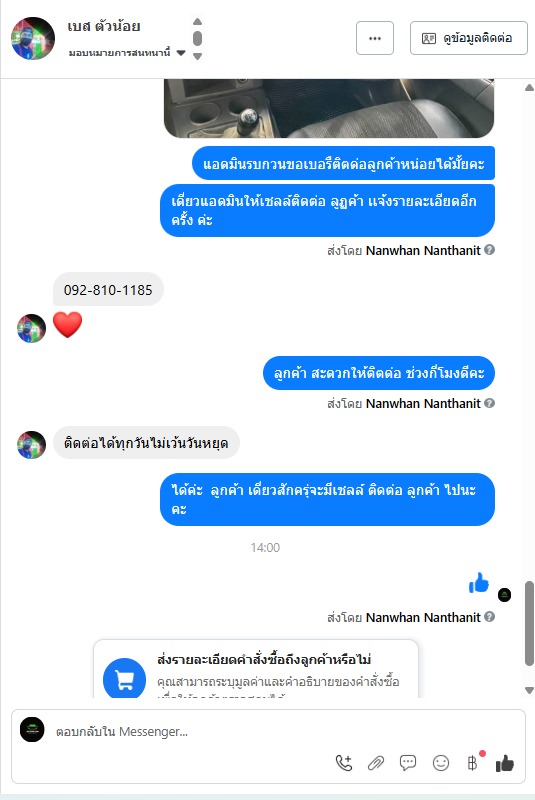Open the three-dots more options button
The width and height of the screenshot is (535, 800).
375,38
